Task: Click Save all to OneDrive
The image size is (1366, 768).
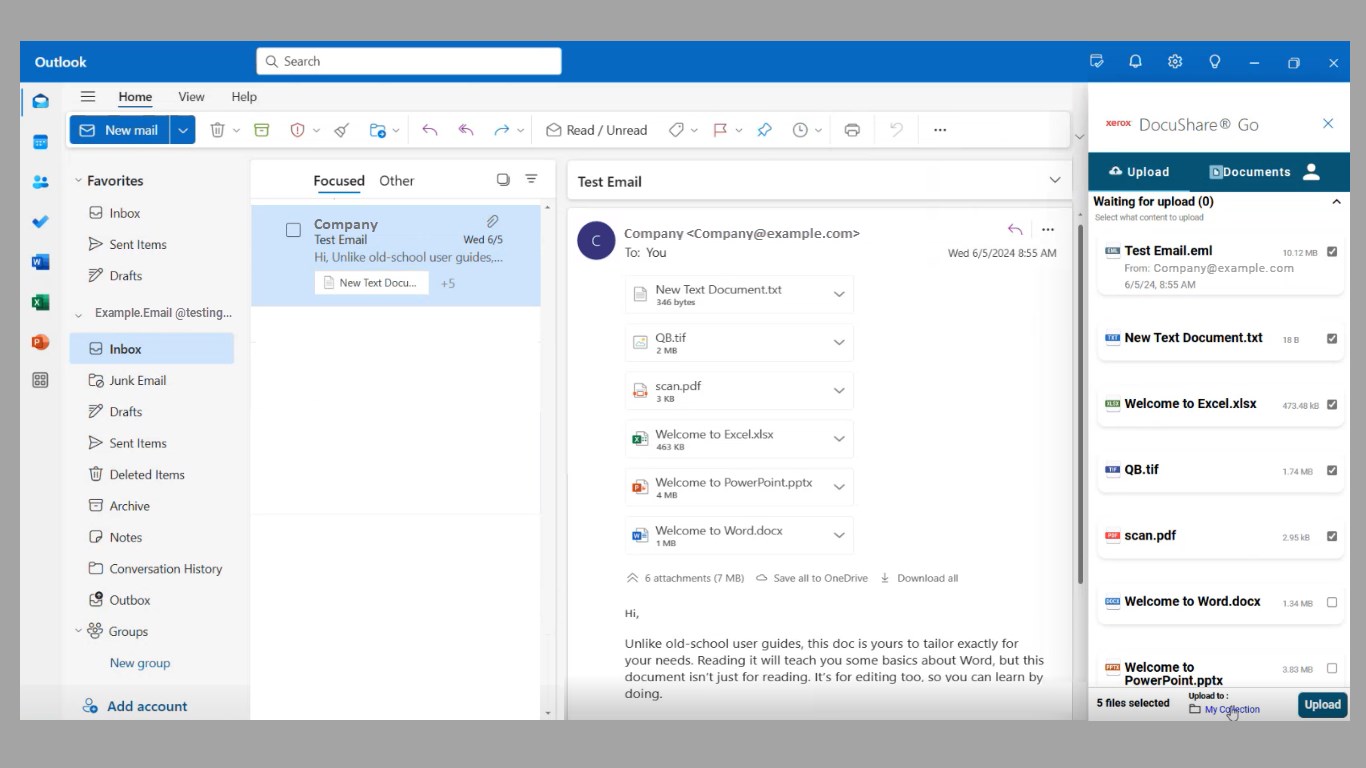Action: pyautogui.click(x=811, y=578)
